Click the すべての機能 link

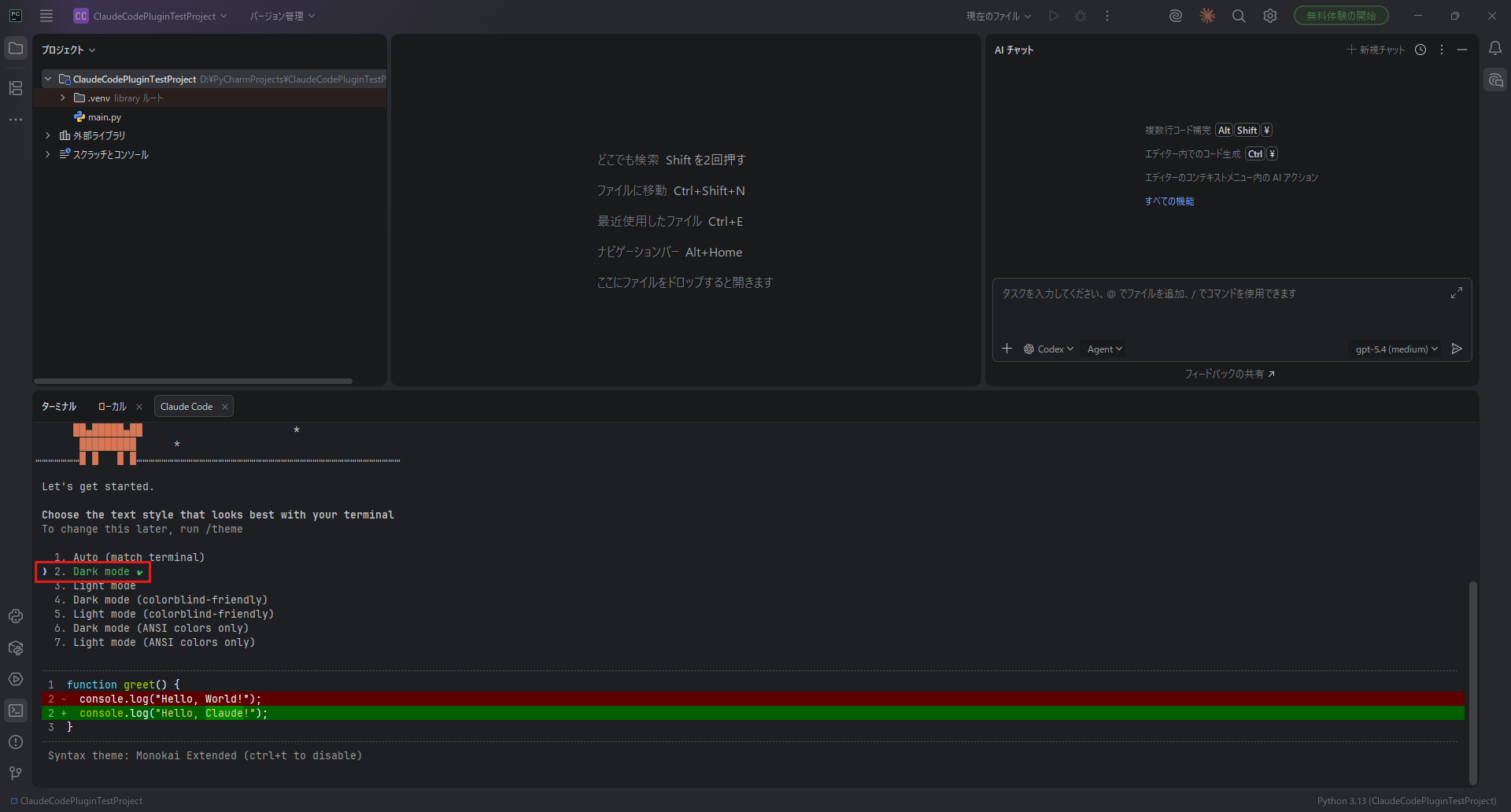click(x=1169, y=201)
